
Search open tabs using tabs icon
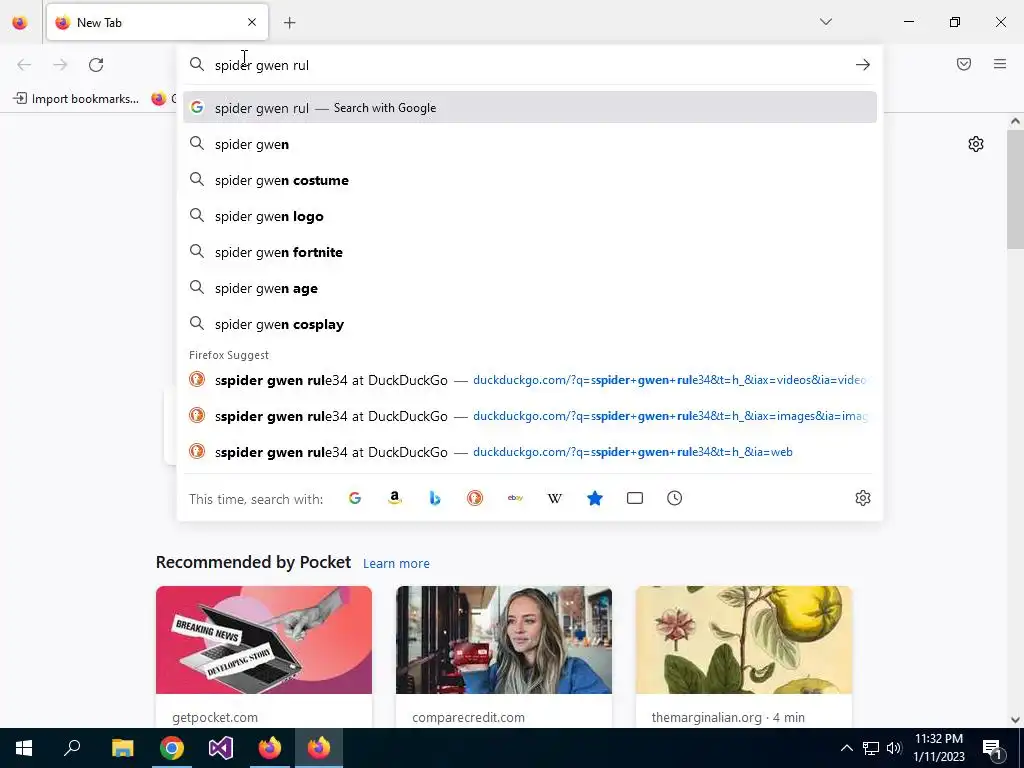(635, 498)
